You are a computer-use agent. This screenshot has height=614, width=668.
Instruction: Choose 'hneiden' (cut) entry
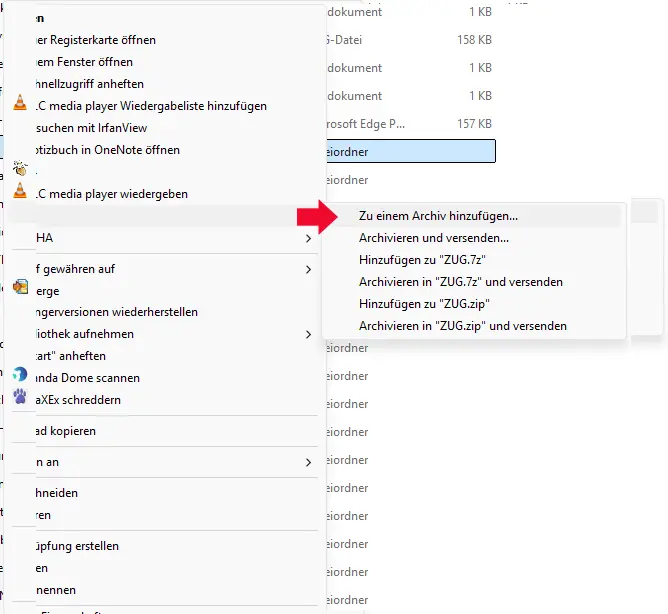pos(57,493)
